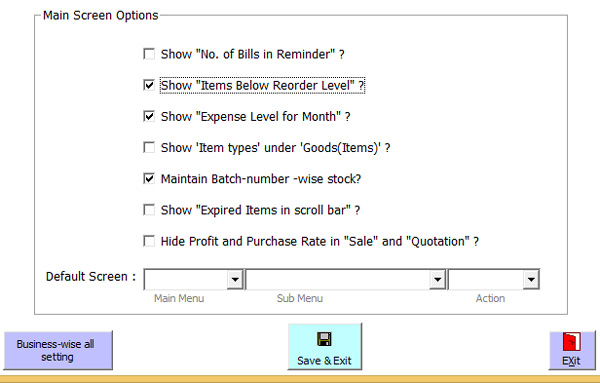Click inside the Action combo field
The image size is (600, 383).
point(486,279)
